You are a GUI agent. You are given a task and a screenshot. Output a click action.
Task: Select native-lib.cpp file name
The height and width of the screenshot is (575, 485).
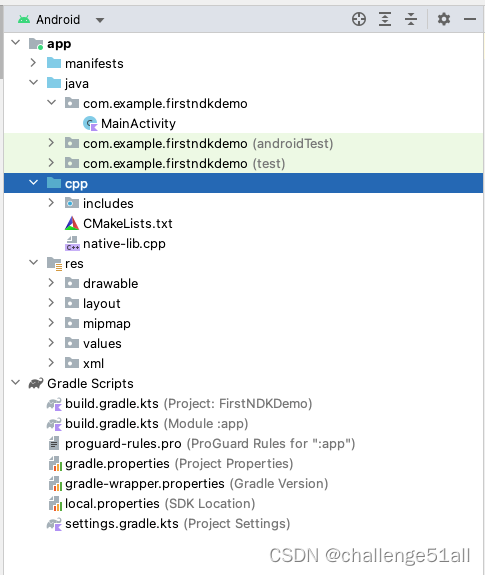coord(124,243)
